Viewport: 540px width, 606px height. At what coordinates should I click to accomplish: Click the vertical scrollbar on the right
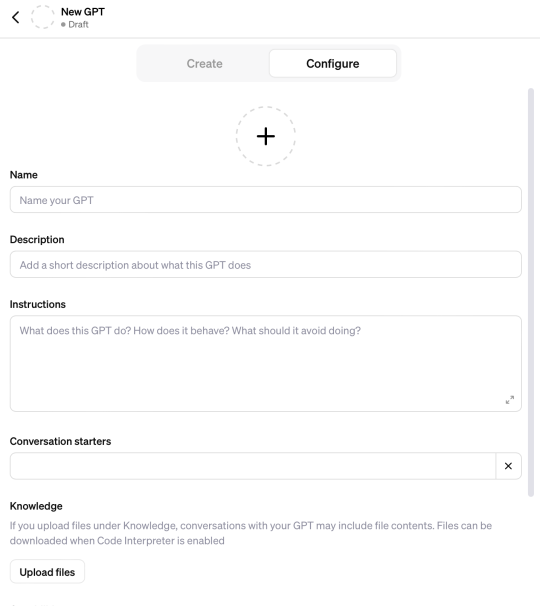click(531, 293)
